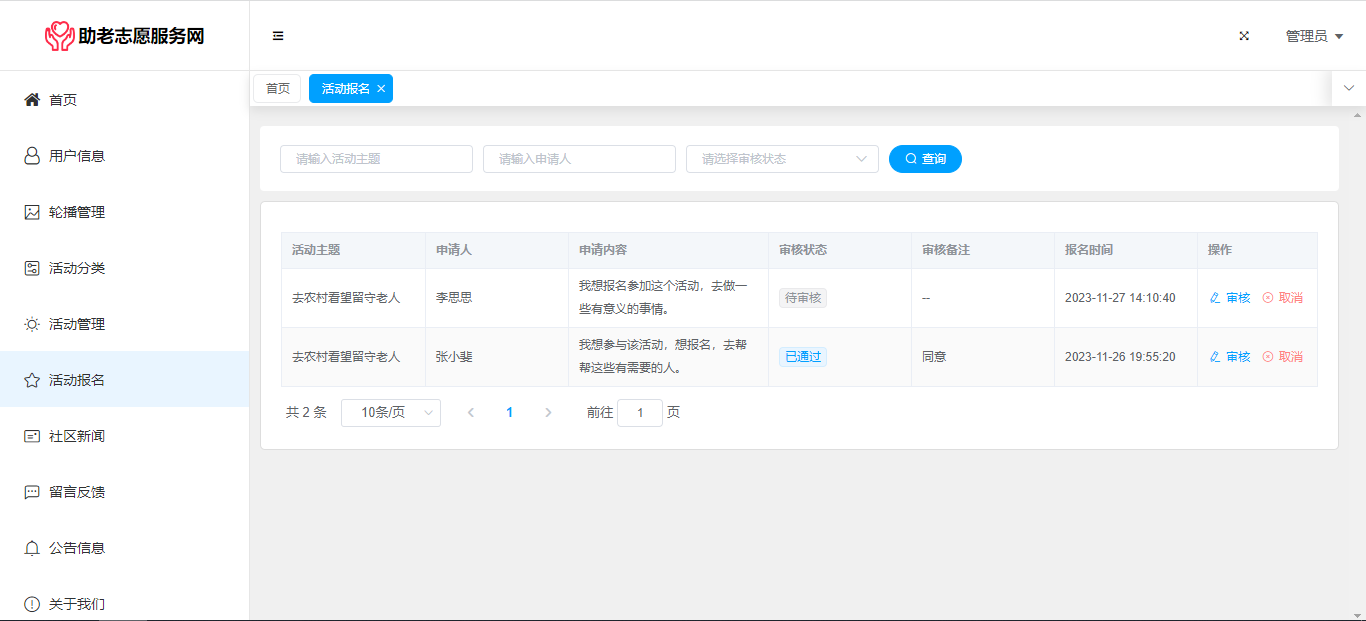Image resolution: width=1366 pixels, height=621 pixels.
Task: Open the 10条/页 page size selector
Action: 390,413
